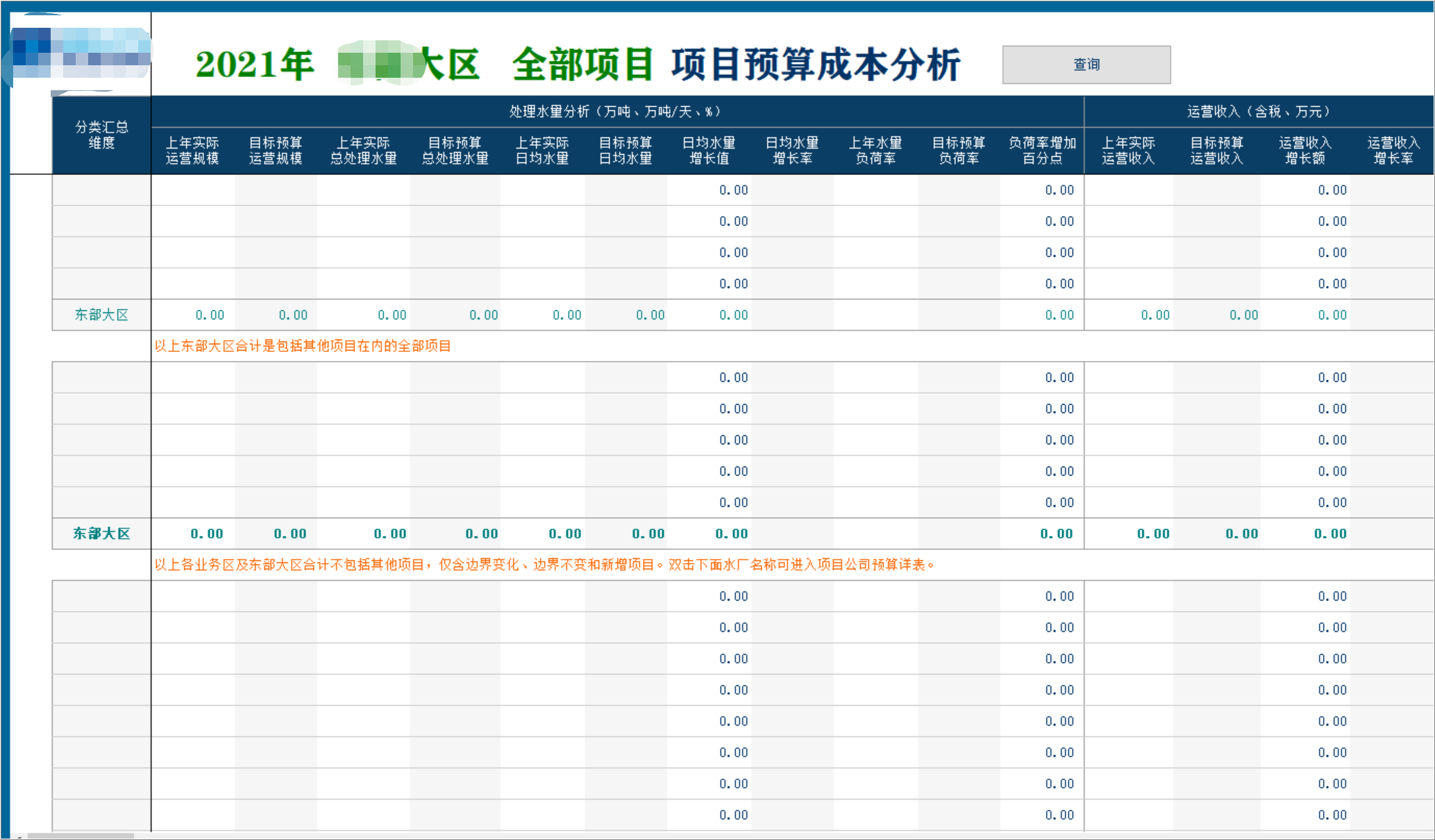Click the horizontal scrollbar at bottom left
This screenshot has width=1435, height=840.
pyautogui.click(x=80, y=836)
